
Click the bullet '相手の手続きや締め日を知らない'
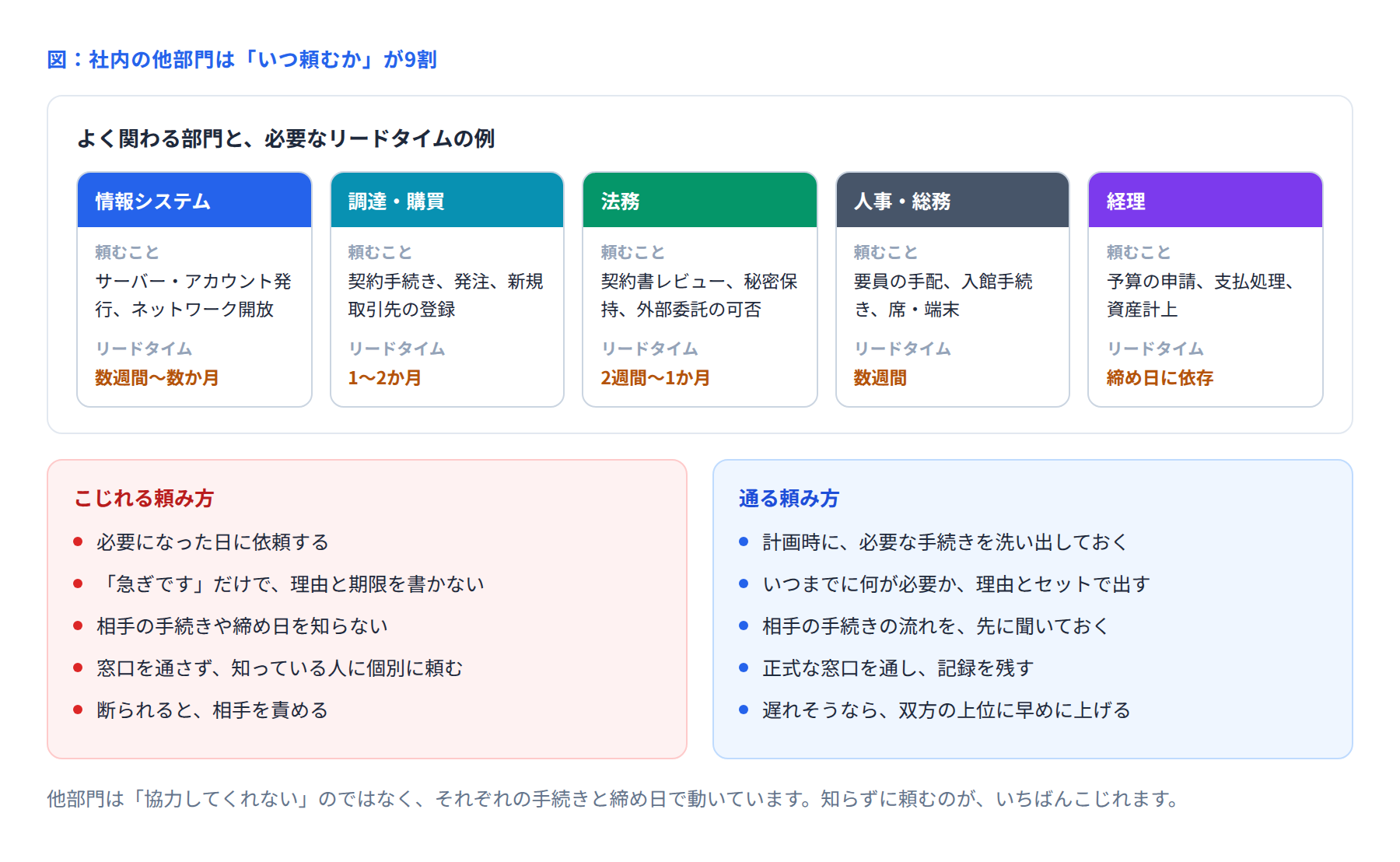point(242,626)
